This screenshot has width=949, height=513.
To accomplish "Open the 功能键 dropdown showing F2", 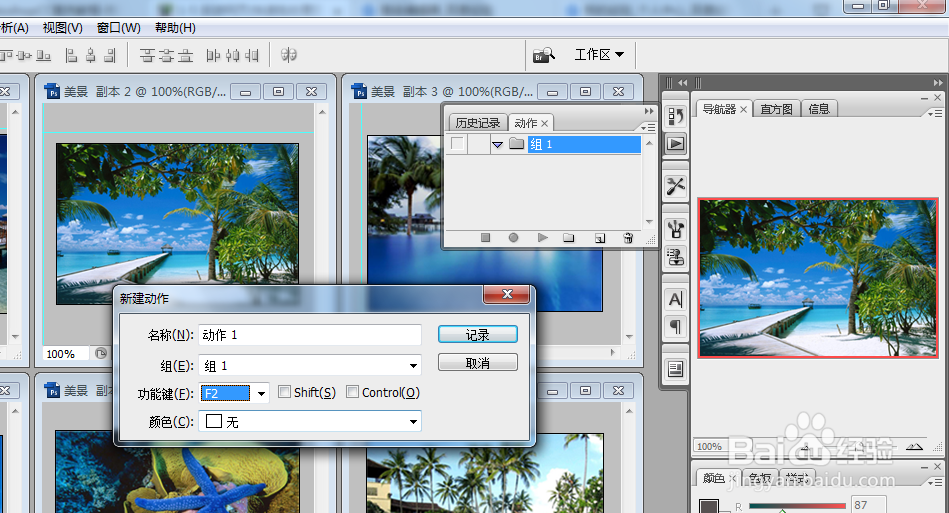I will coord(261,394).
